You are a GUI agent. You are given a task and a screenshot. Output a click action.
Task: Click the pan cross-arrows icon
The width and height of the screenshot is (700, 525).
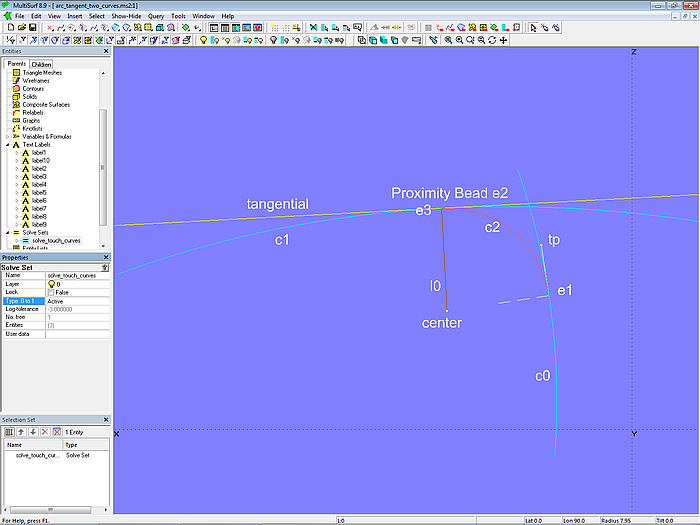point(503,40)
